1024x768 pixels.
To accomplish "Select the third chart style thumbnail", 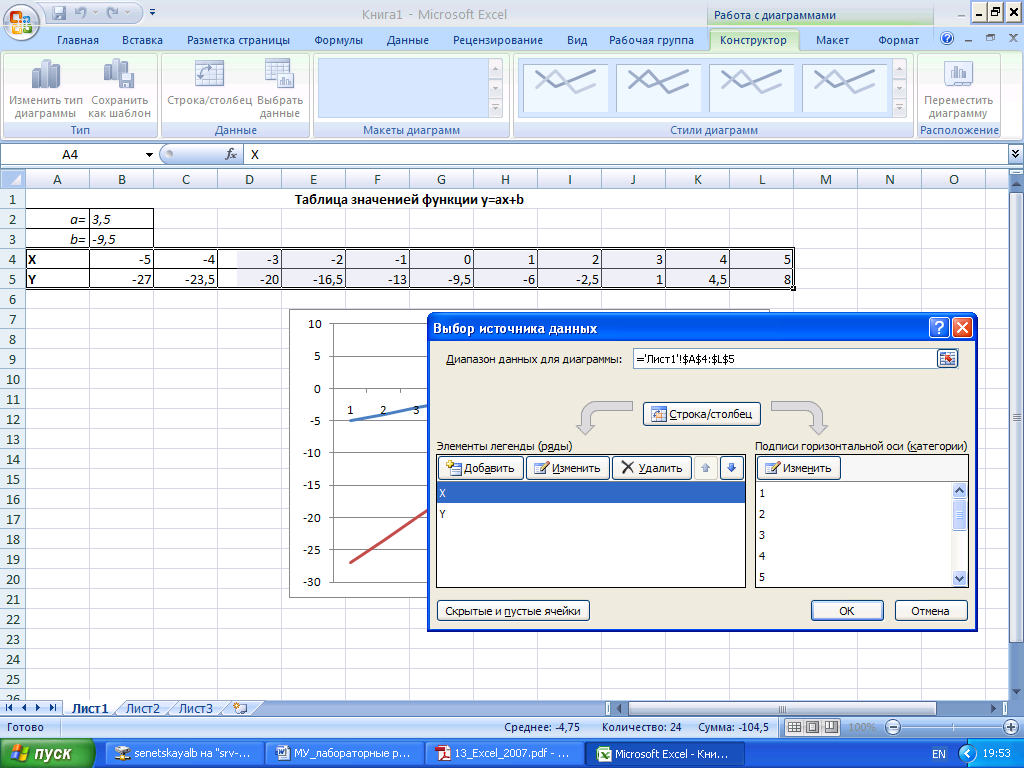I will point(751,88).
